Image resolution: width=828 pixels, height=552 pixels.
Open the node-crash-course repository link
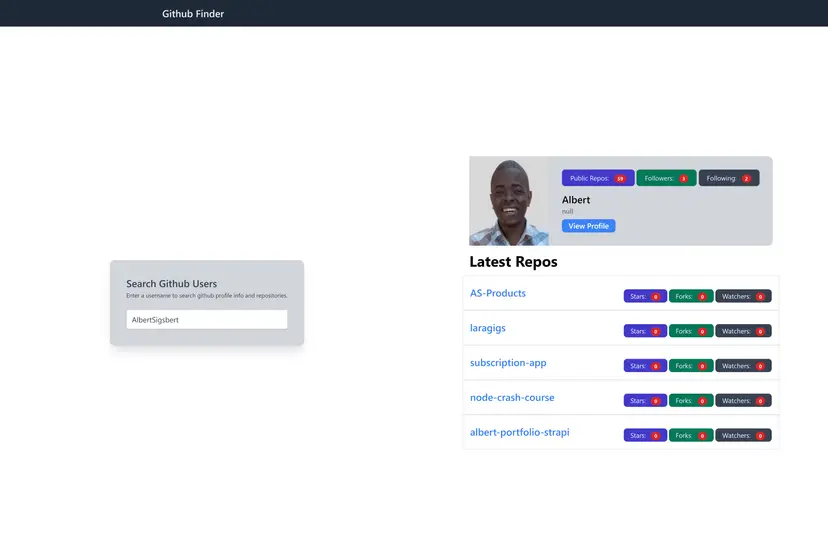[512, 398]
